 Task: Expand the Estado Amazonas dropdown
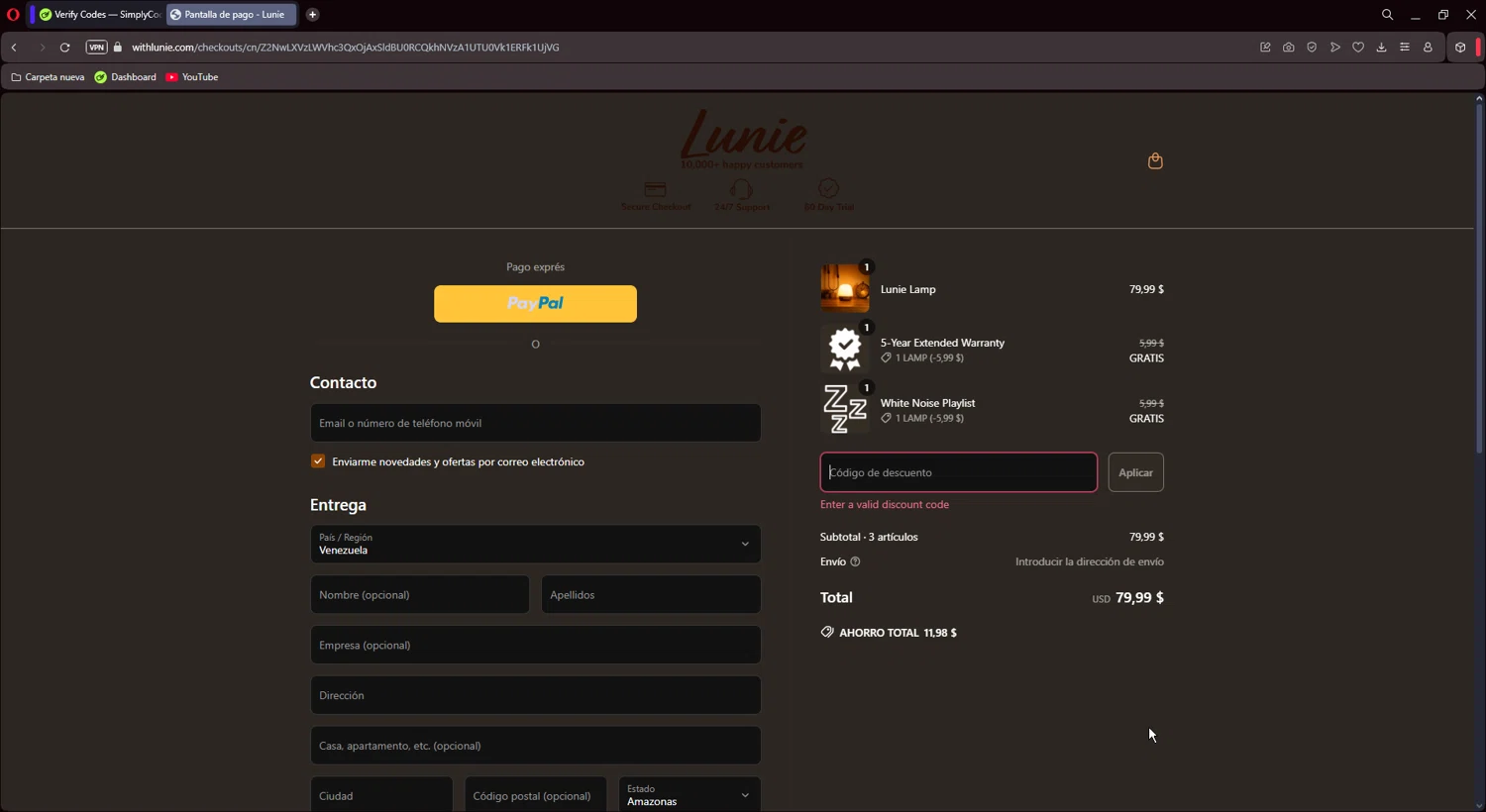tap(690, 795)
